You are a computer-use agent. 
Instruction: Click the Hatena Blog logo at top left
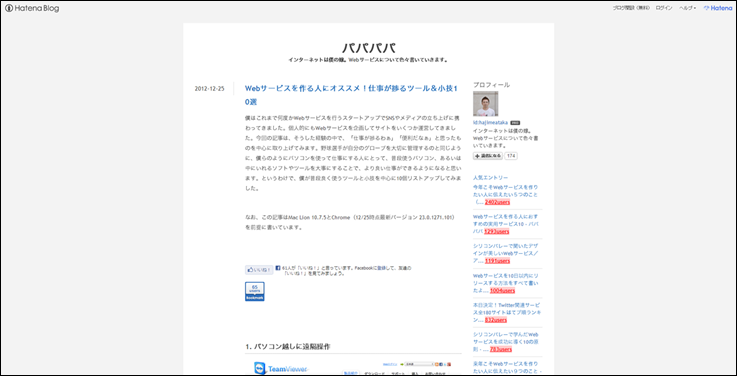pos(32,8)
